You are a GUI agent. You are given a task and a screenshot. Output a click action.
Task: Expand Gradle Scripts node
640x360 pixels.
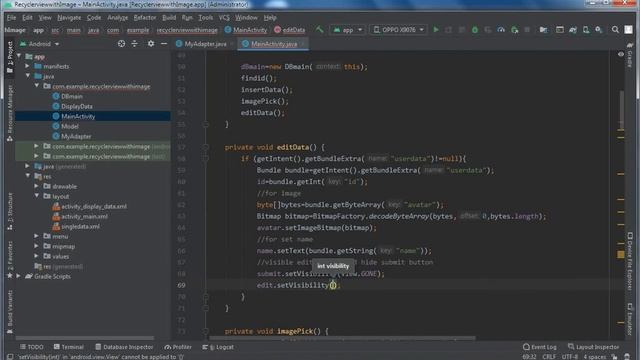[x=18, y=276]
